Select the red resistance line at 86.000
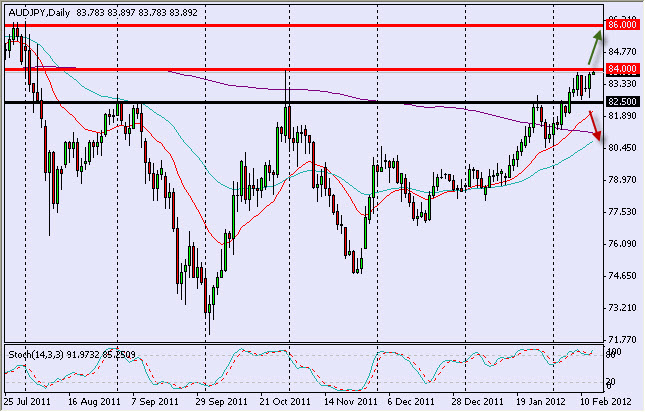This screenshot has width=645, height=412. tap(300, 23)
